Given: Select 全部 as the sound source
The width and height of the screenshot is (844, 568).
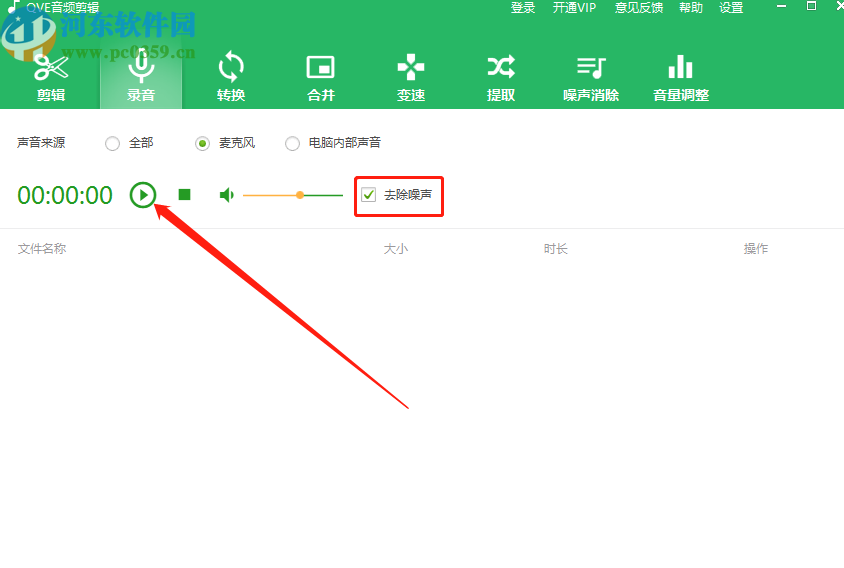Looking at the screenshot, I should [112, 143].
